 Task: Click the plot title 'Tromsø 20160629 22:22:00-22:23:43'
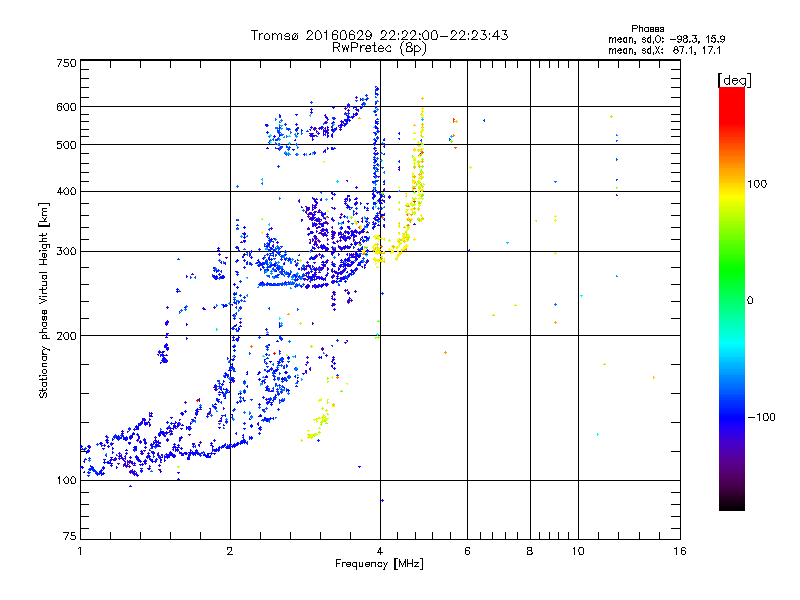(x=380, y=35)
